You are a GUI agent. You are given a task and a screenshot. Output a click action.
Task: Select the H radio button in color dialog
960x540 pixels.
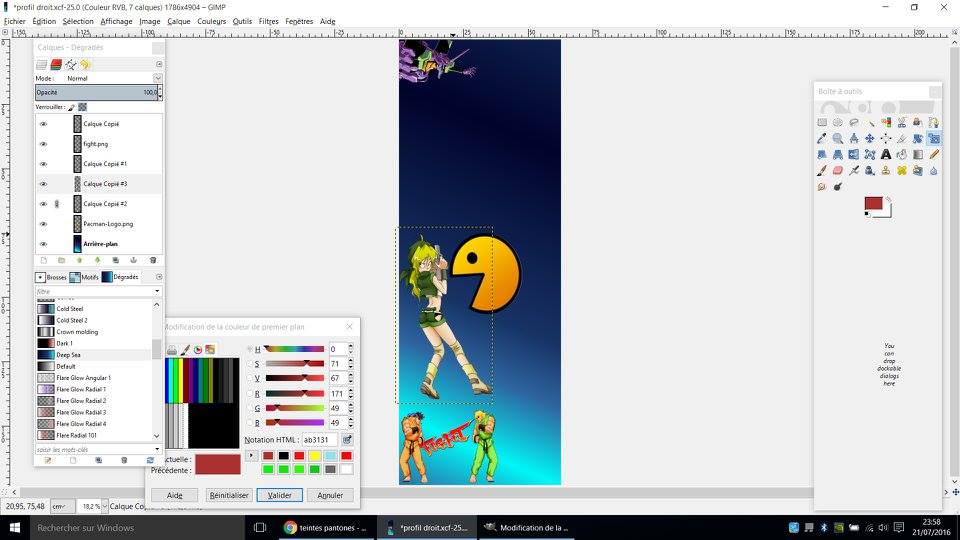[250, 349]
